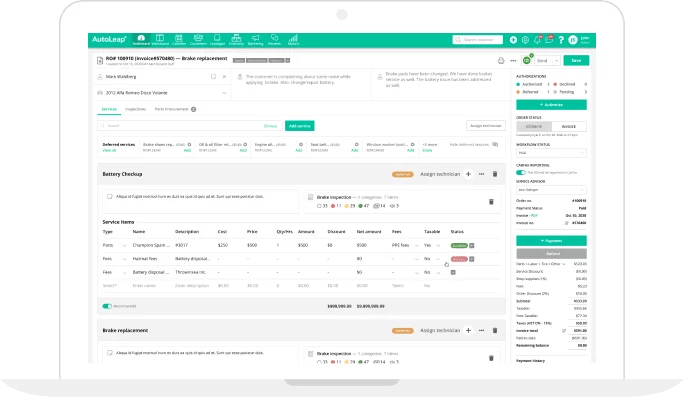Open the Reports bar-chart nav icon
The image size is (684, 397).
[x=294, y=40]
